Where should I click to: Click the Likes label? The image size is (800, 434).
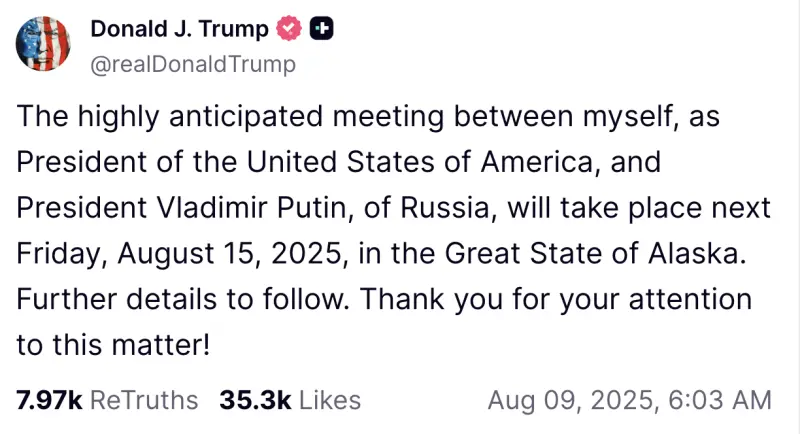tap(330, 400)
